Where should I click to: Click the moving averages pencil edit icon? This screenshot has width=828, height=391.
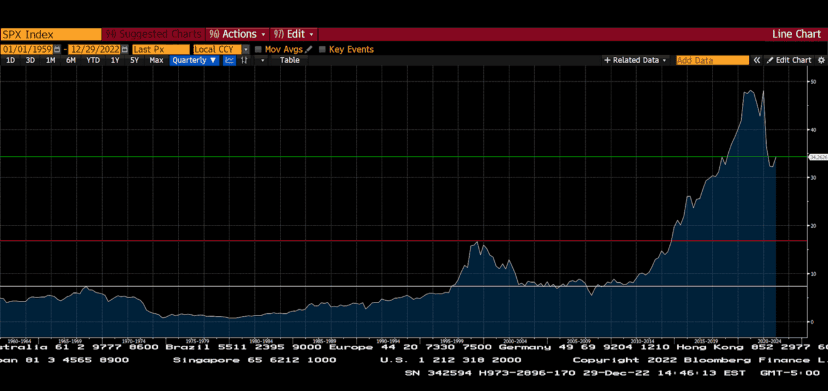coord(308,49)
